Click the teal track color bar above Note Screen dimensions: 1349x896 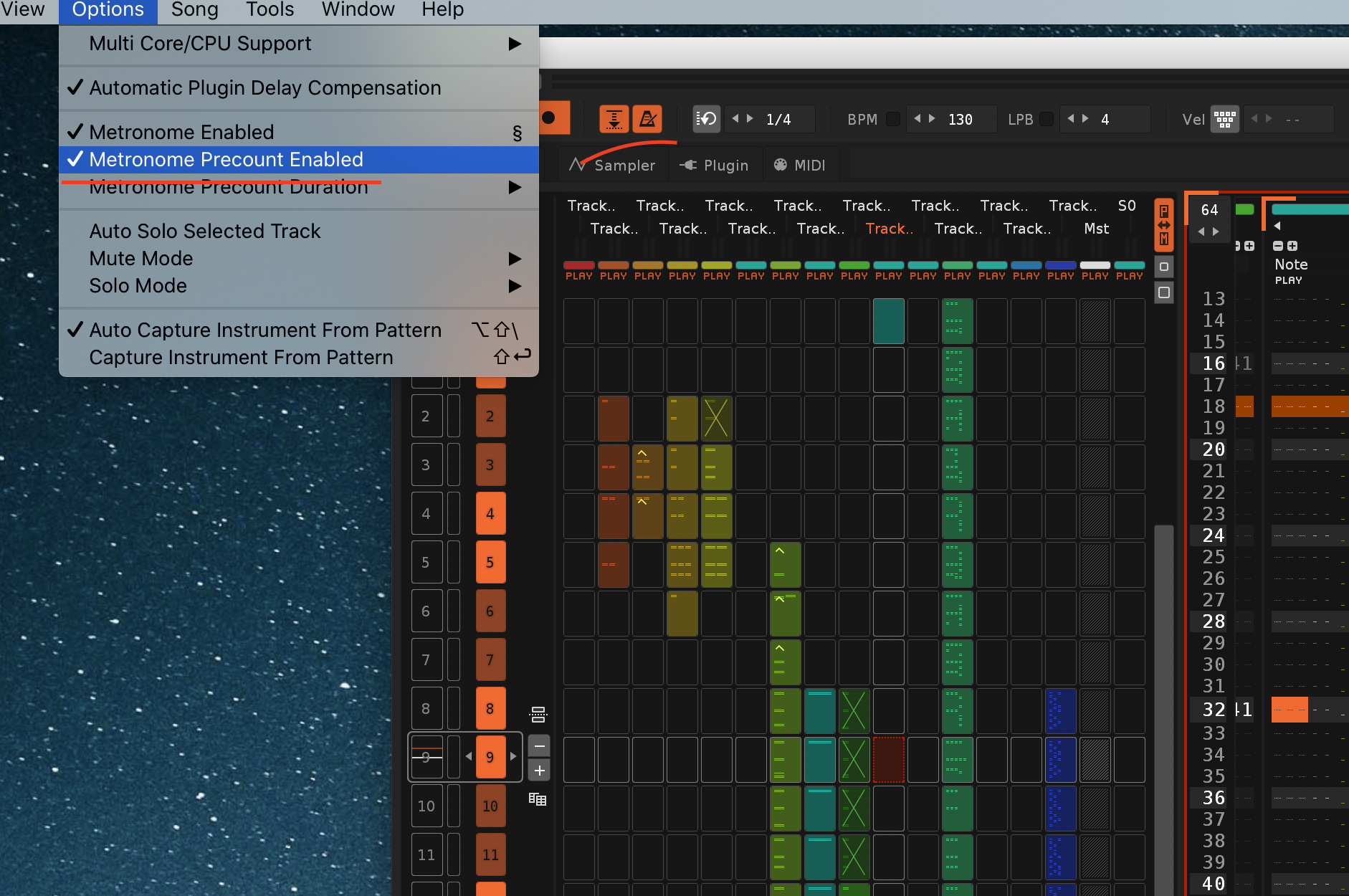(1310, 209)
